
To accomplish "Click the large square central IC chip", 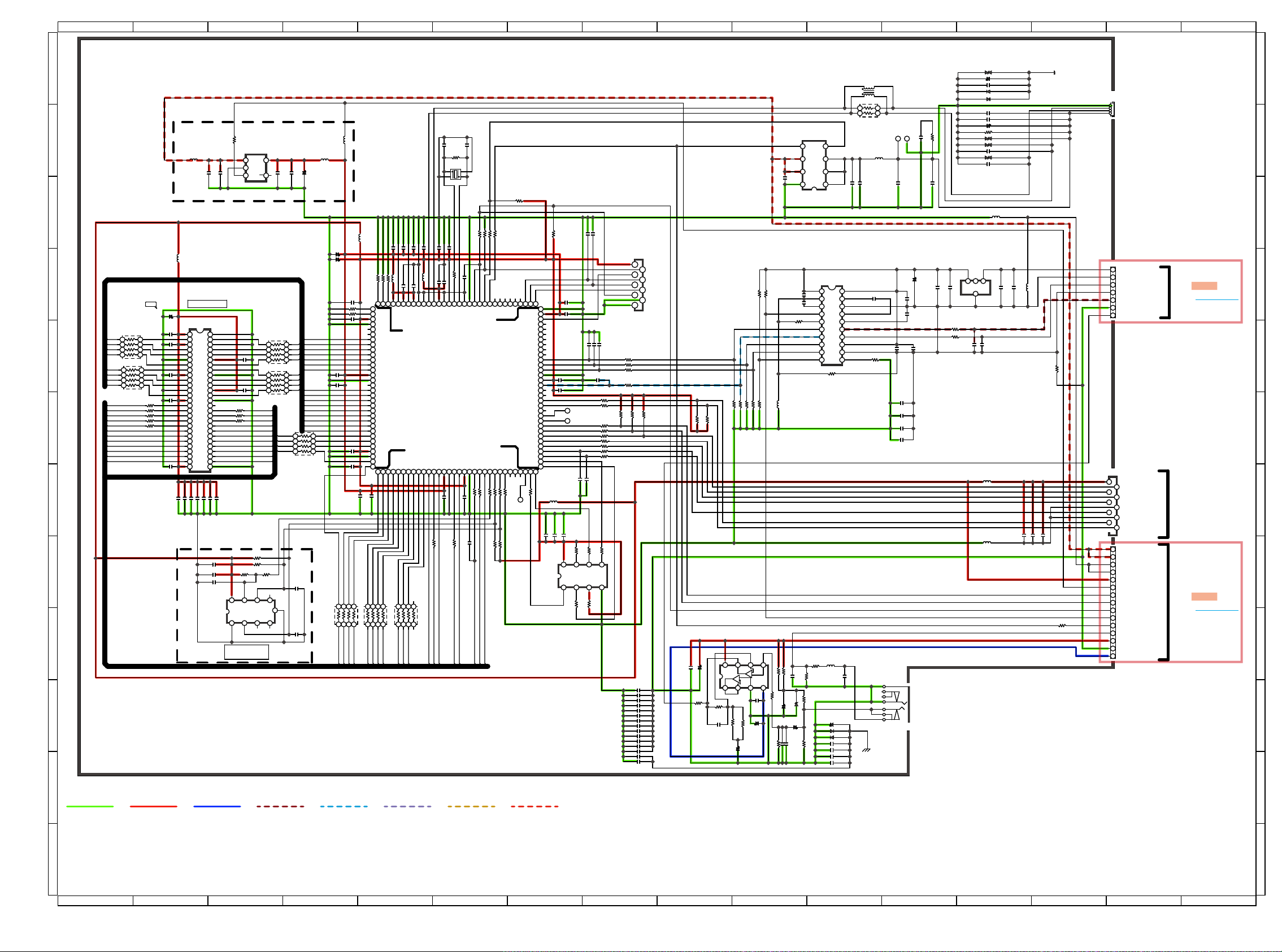I will click(x=457, y=386).
